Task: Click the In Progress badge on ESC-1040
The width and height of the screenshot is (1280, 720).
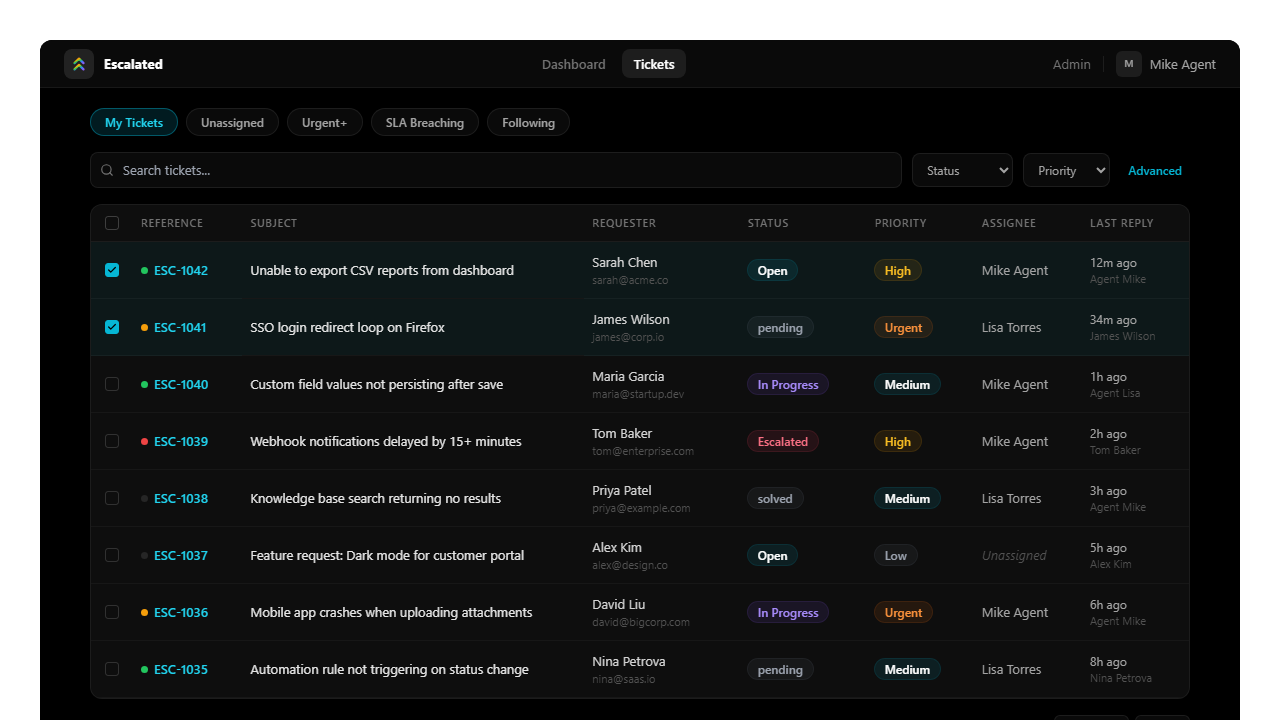Action: (x=788, y=384)
